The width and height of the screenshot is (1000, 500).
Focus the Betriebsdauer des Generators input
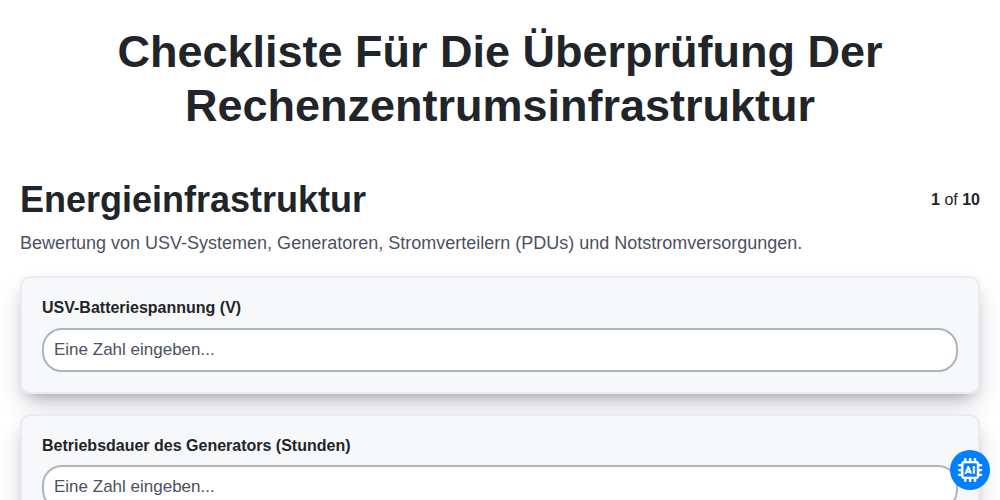[500, 483]
